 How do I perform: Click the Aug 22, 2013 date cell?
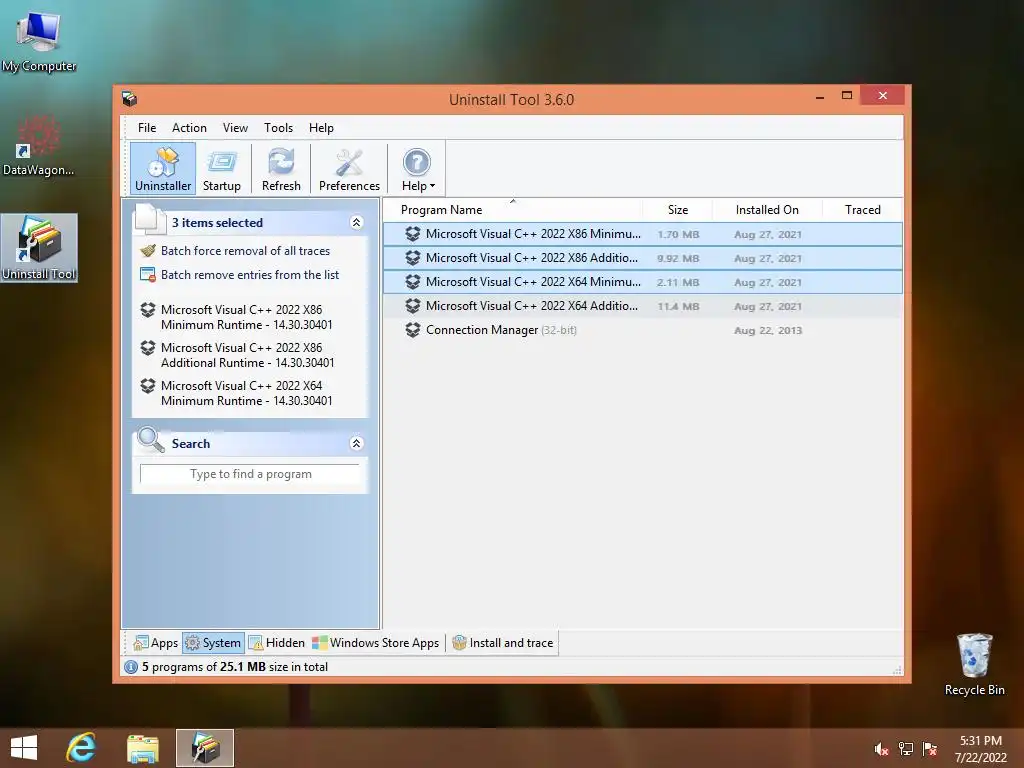(768, 330)
